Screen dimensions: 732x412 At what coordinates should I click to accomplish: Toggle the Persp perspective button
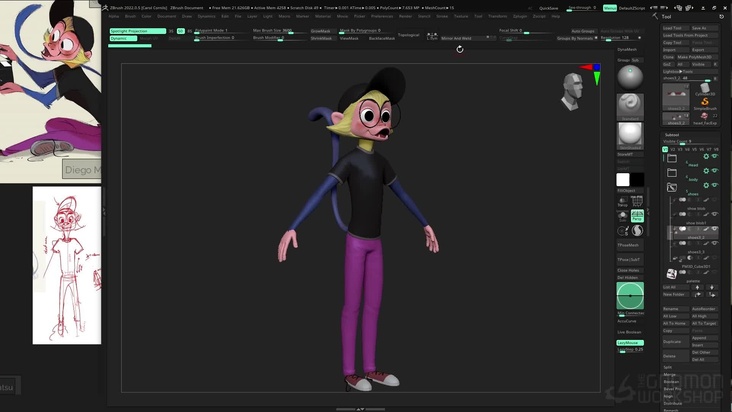click(637, 216)
